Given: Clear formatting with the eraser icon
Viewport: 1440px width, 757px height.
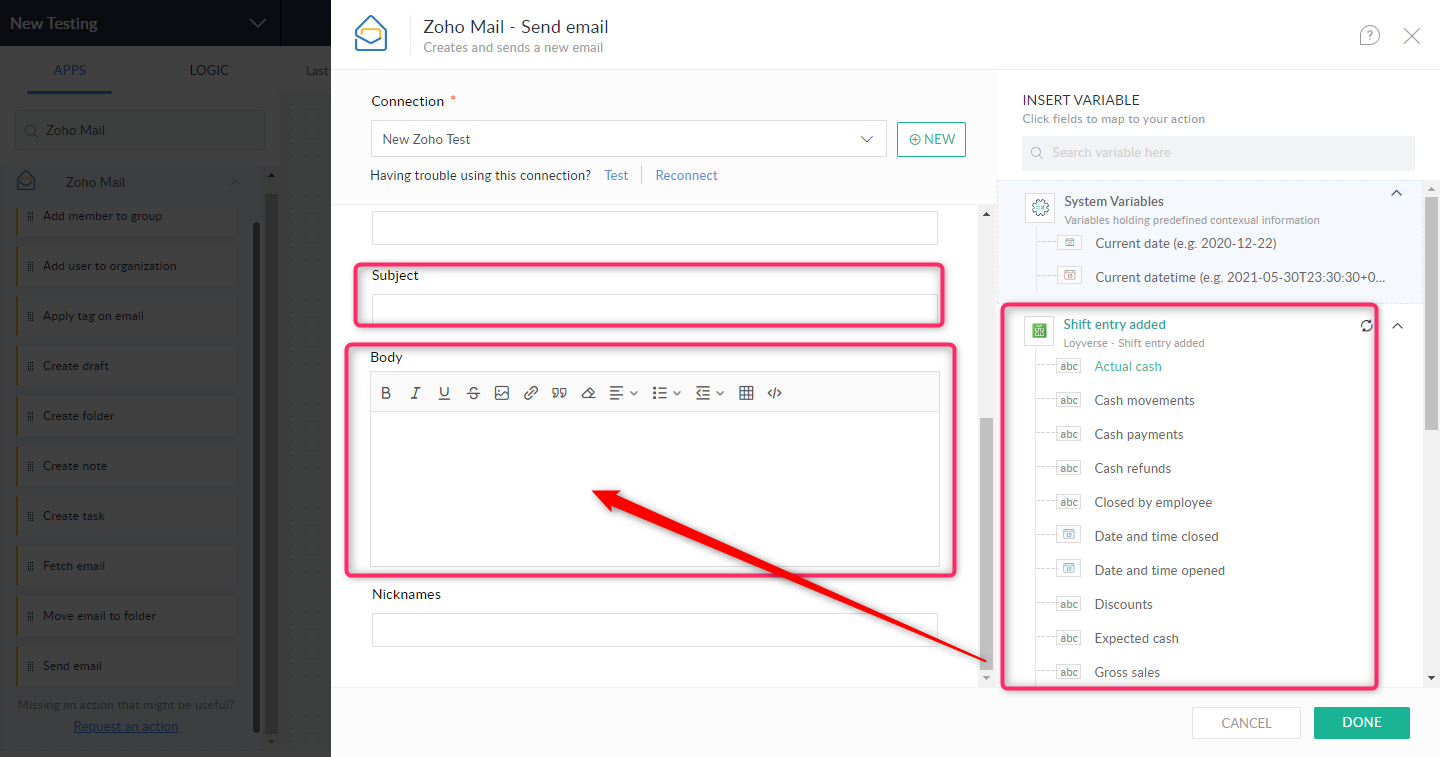Looking at the screenshot, I should [588, 392].
